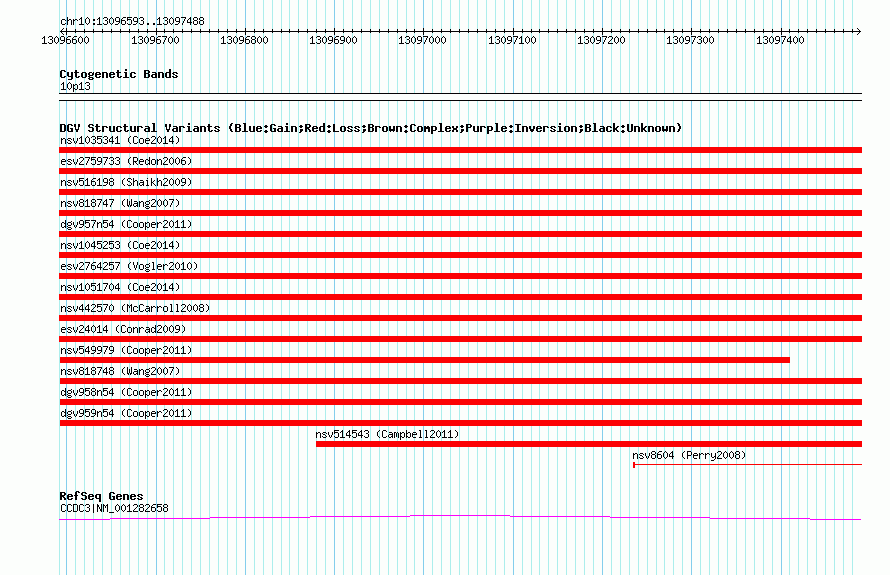Select the red bar under esv2764257
Image resolution: width=890 pixels, height=575 pixels.
(460, 276)
